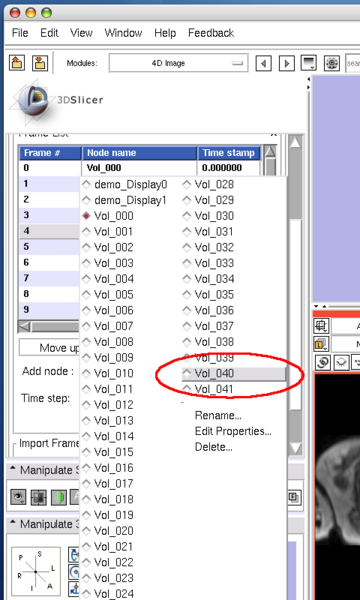360x600 pixels.
Task: Select frame row 4 in the list
Action: tap(49, 231)
